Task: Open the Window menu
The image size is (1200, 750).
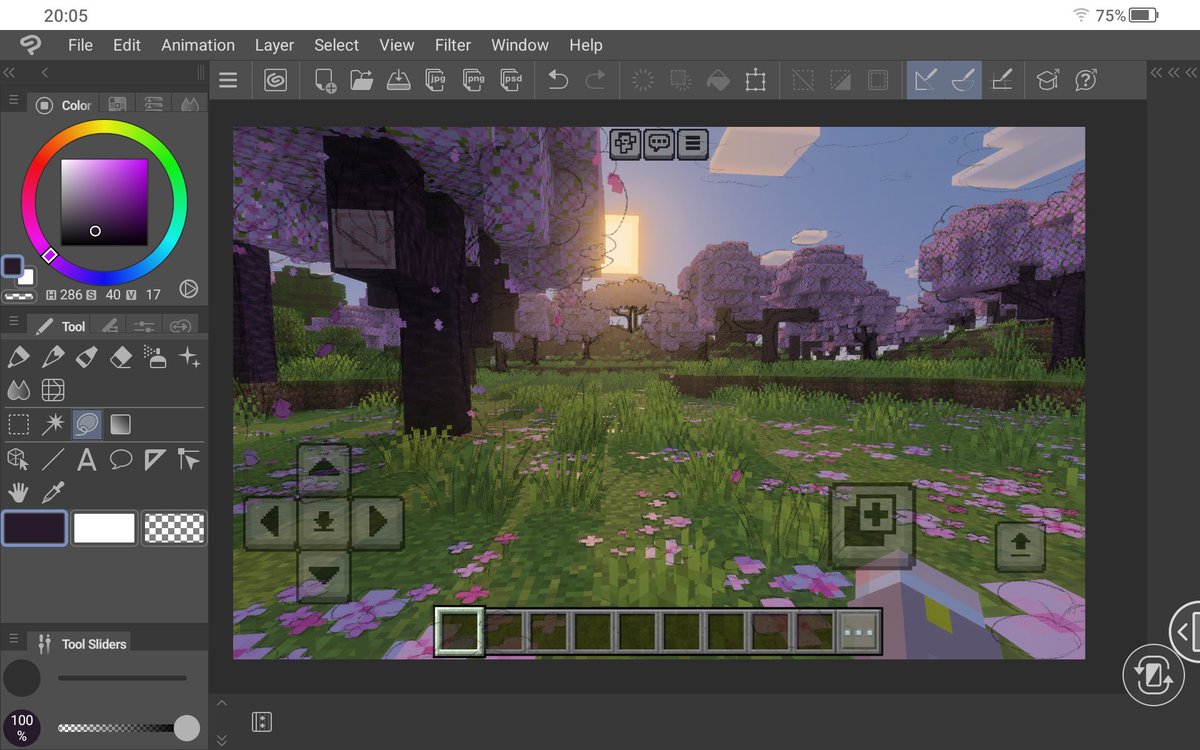Action: pos(520,45)
